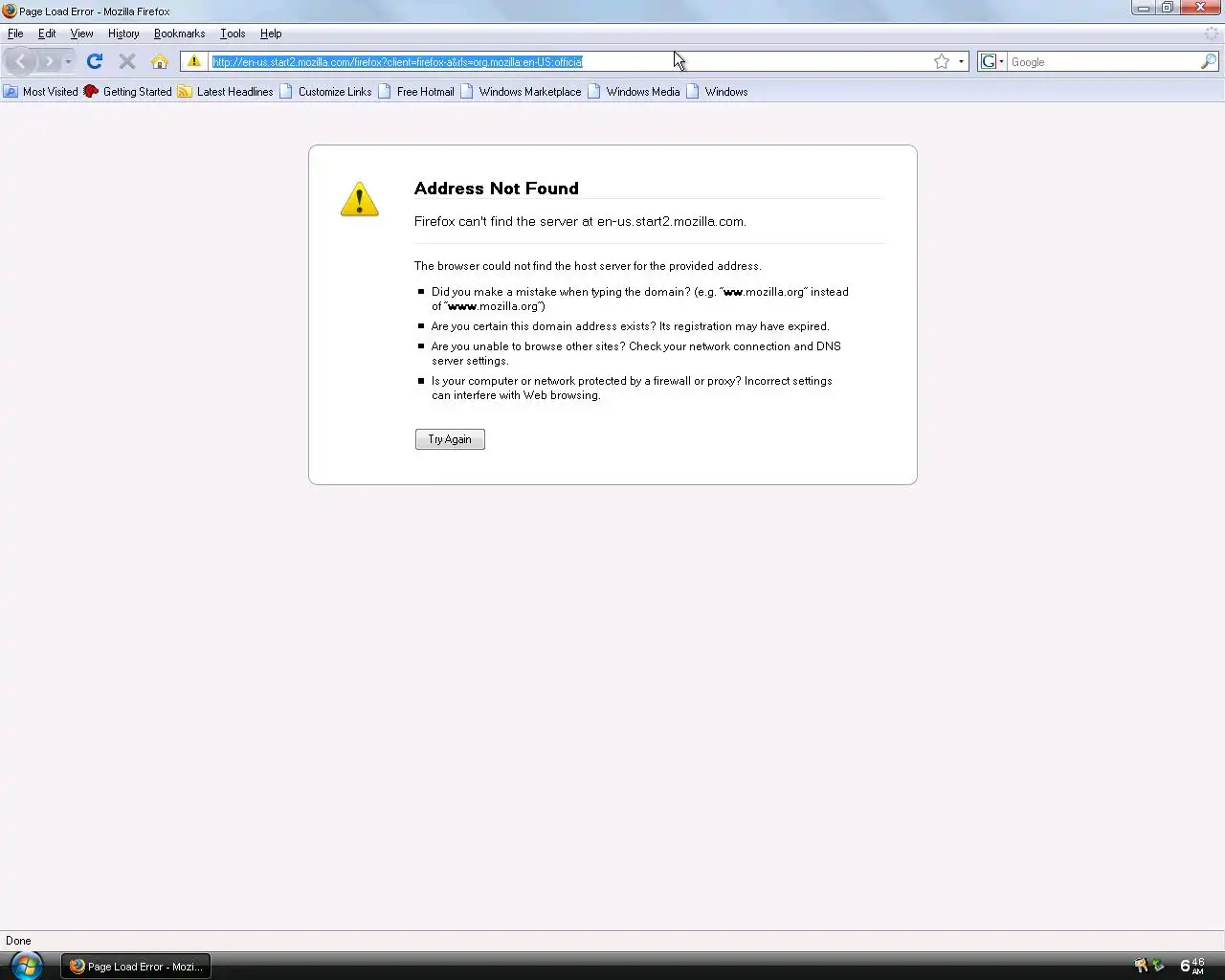Image resolution: width=1225 pixels, height=980 pixels.
Task: Click the first system tray icon
Action: (x=1141, y=966)
